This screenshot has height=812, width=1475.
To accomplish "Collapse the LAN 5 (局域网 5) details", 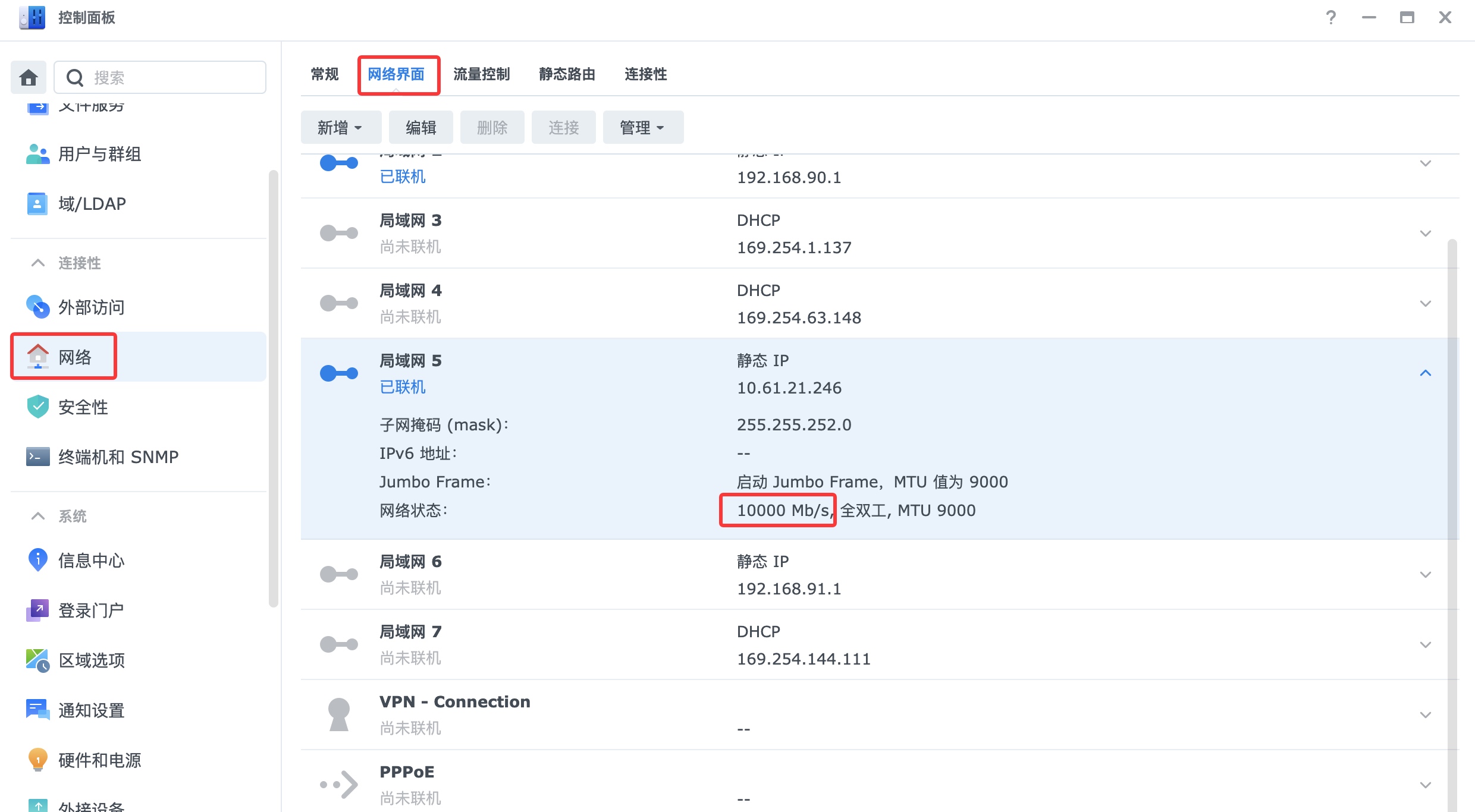I will 1425,373.
